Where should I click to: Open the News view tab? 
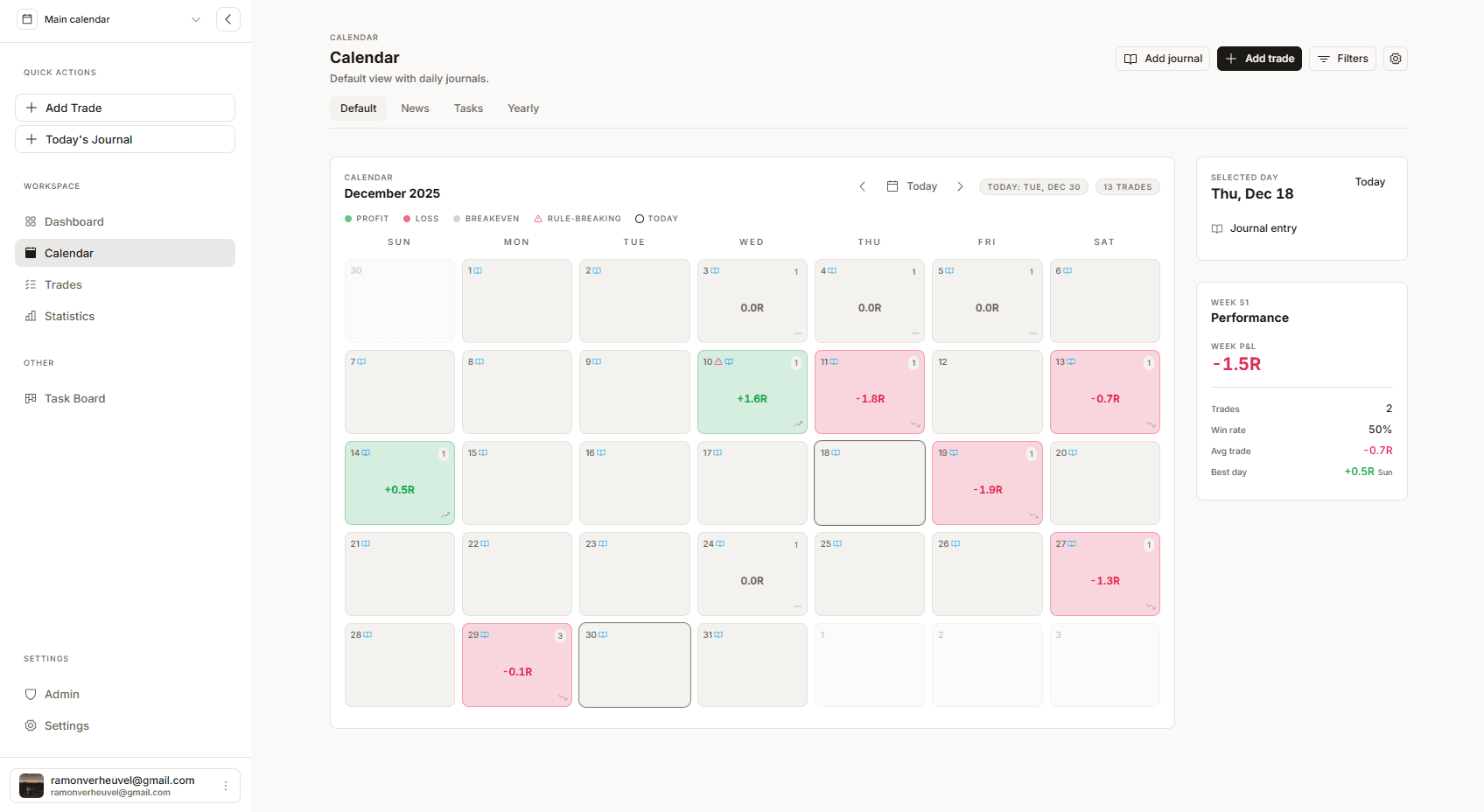[415, 108]
